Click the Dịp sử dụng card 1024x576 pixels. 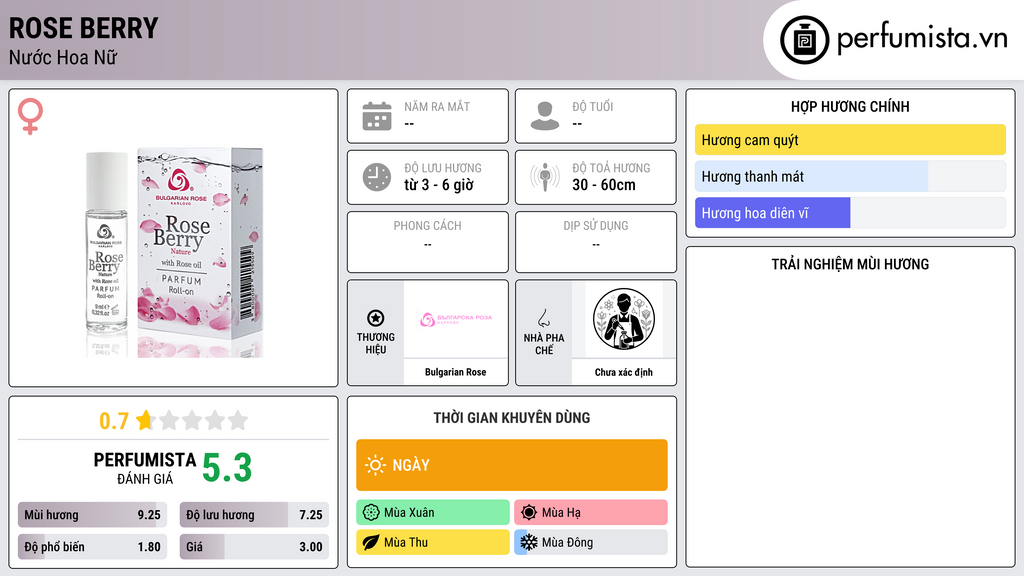(596, 242)
